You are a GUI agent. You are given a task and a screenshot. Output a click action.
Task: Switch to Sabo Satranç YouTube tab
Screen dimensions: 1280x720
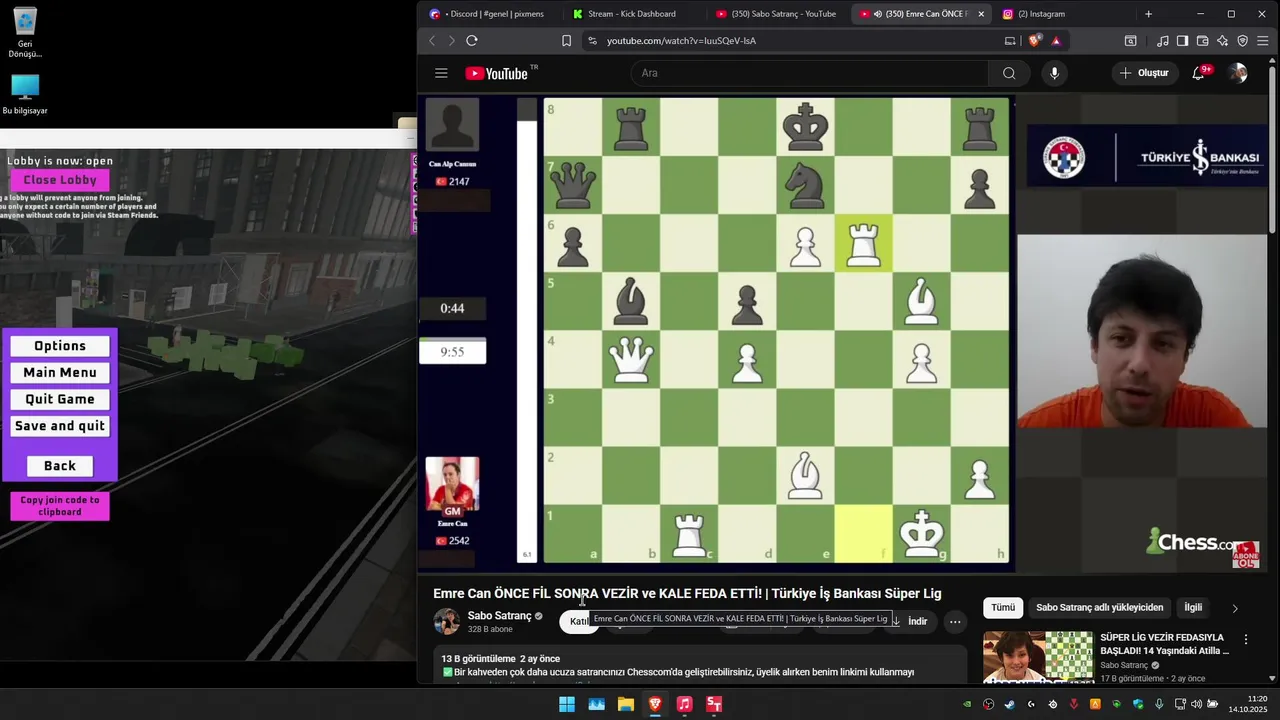point(777,14)
